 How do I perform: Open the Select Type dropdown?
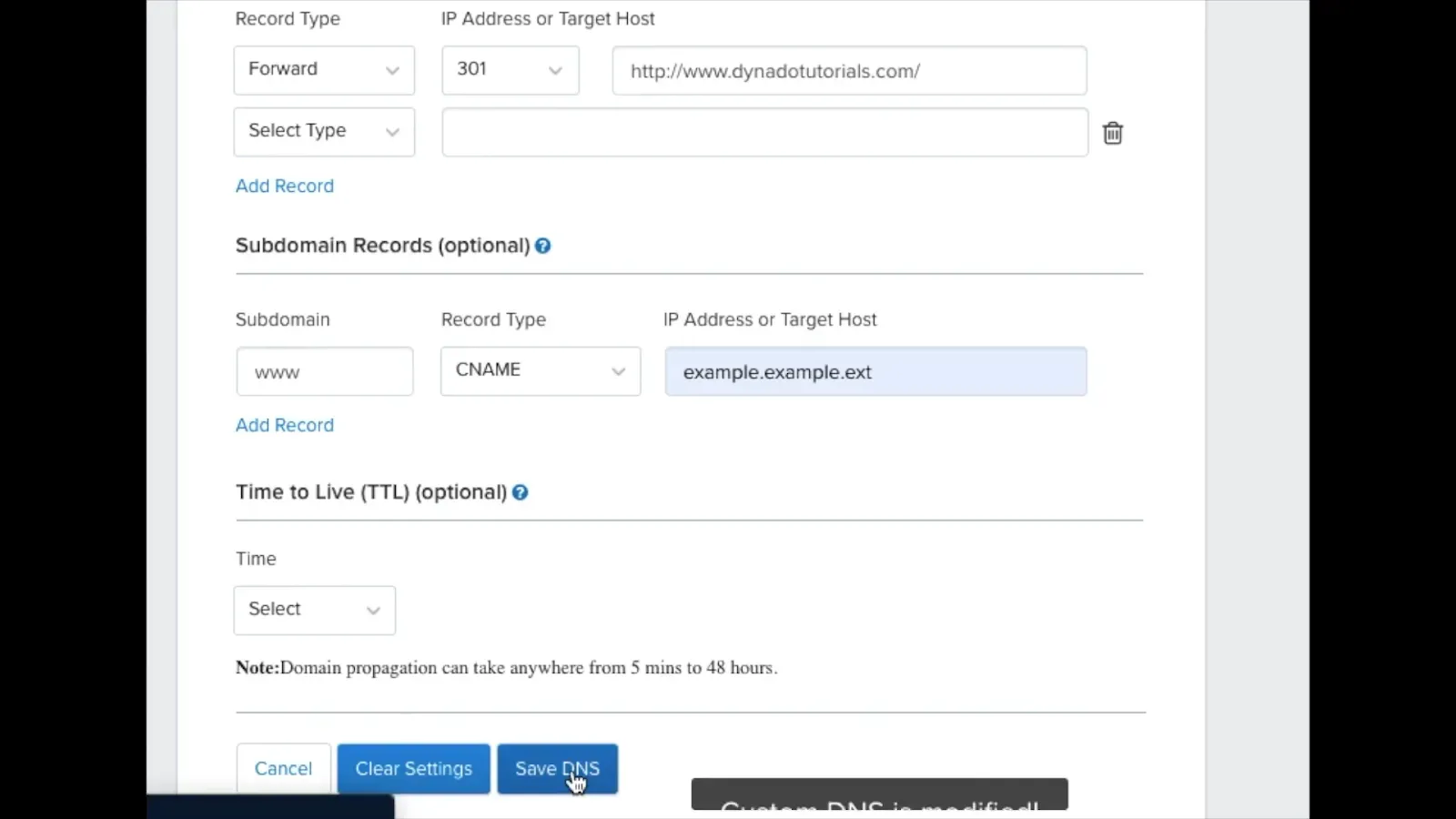[x=324, y=132]
